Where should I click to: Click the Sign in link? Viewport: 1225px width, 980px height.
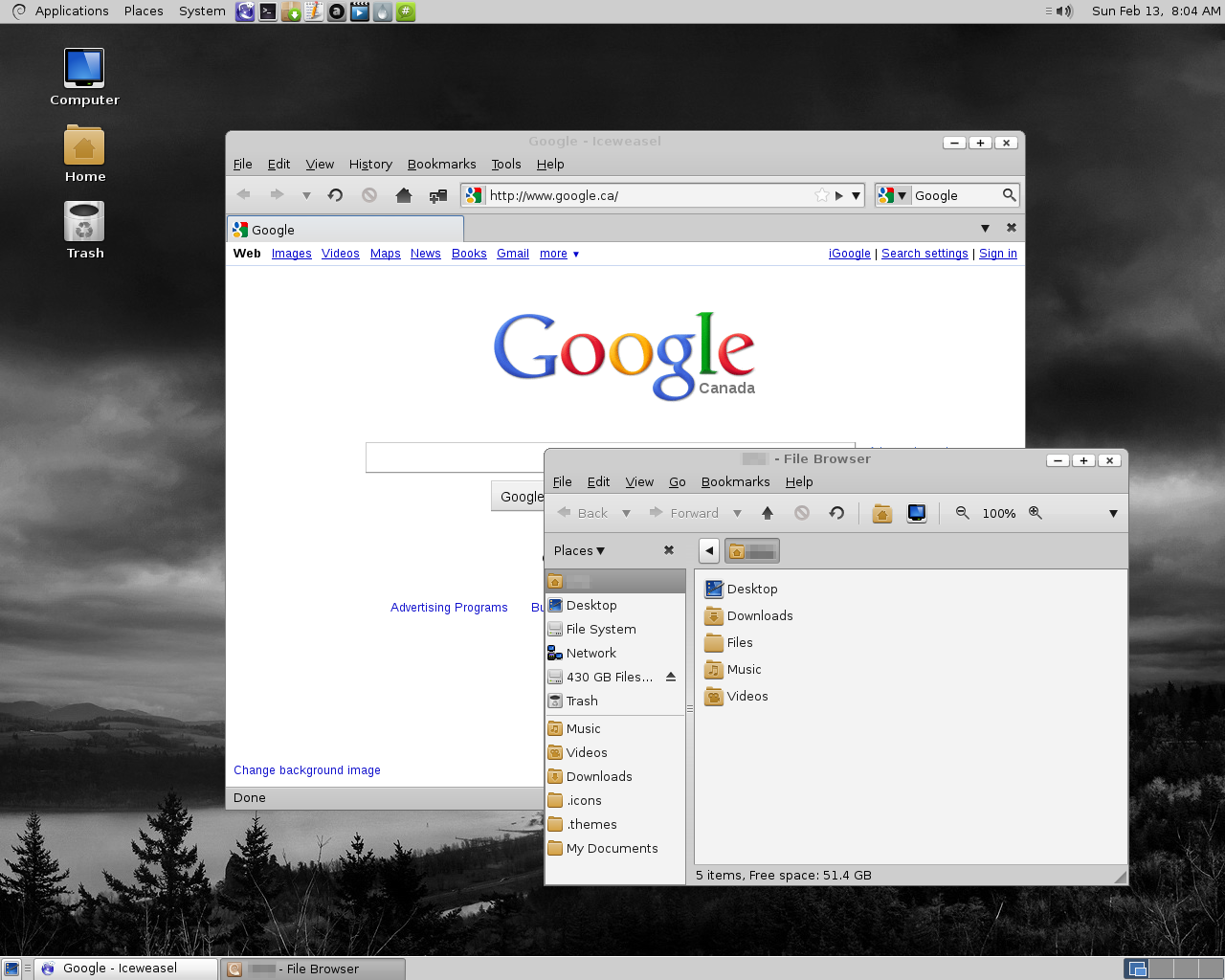(998, 254)
